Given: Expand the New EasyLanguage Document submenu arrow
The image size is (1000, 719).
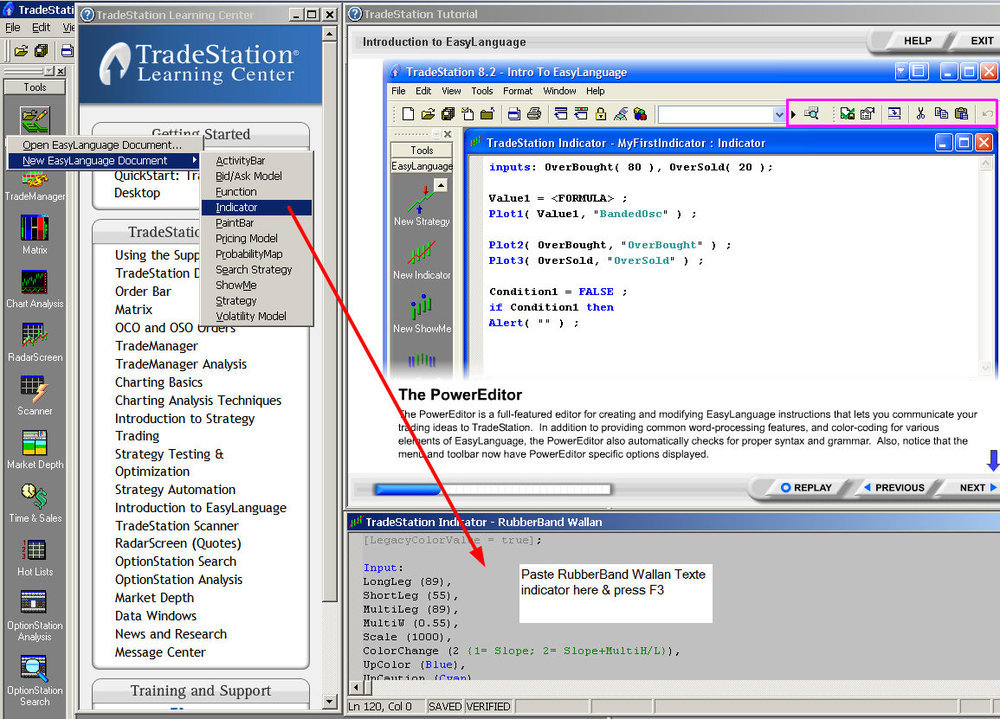Looking at the screenshot, I should point(195,160).
